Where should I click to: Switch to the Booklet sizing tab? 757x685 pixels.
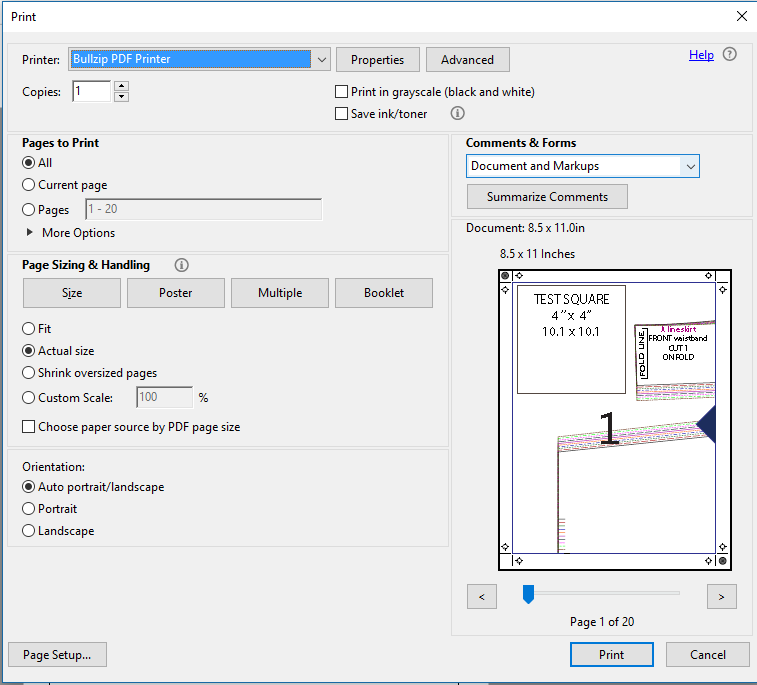384,293
